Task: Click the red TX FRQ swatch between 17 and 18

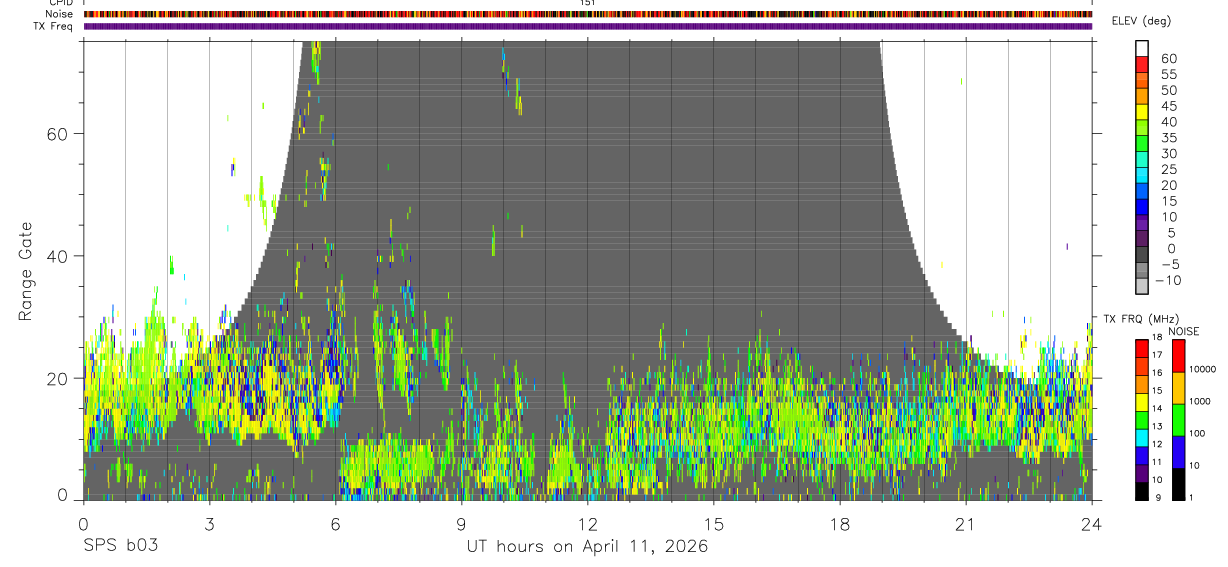Action: pyautogui.click(x=1141, y=347)
